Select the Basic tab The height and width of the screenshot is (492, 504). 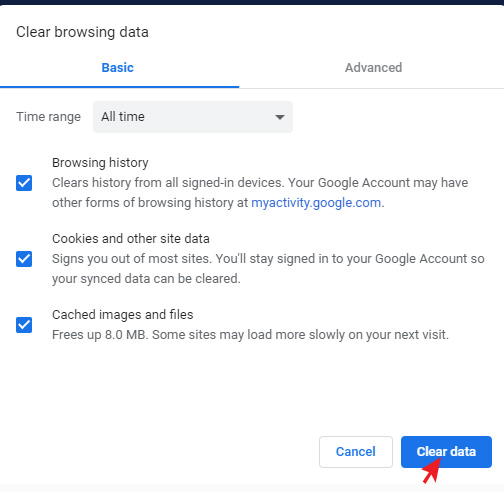117,68
